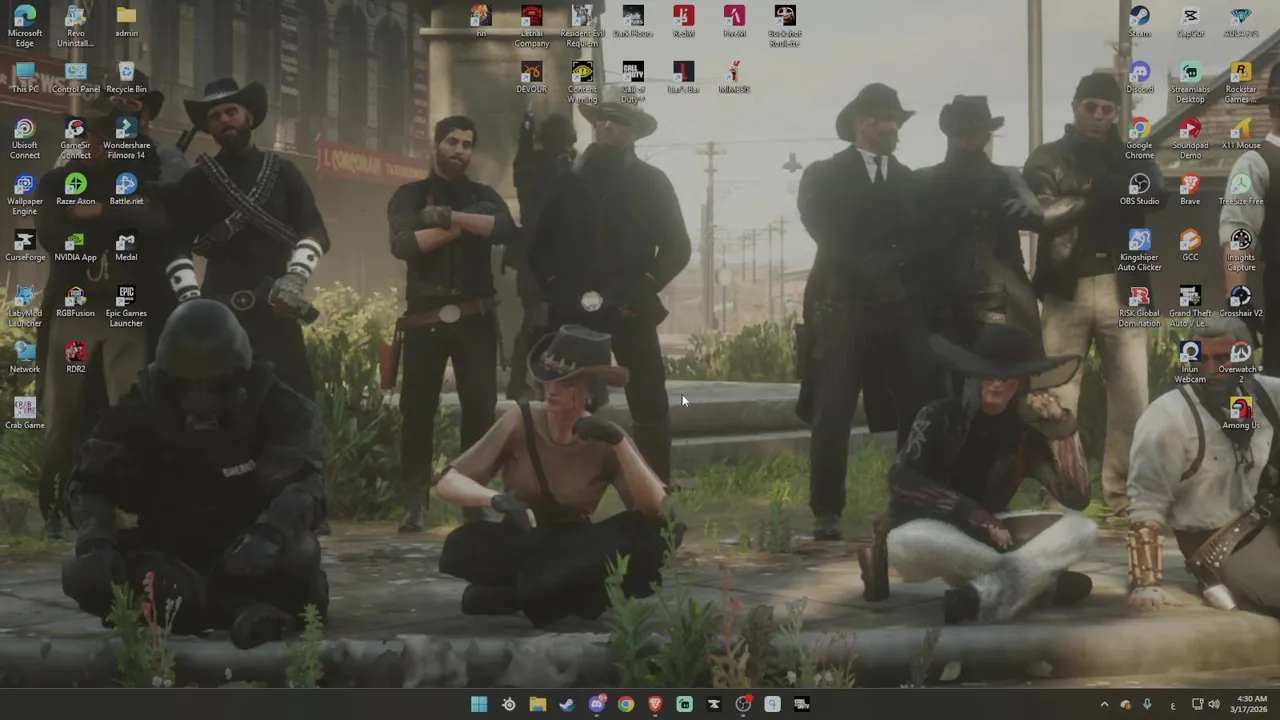Select the RISK Global Domination icon

click(1139, 306)
